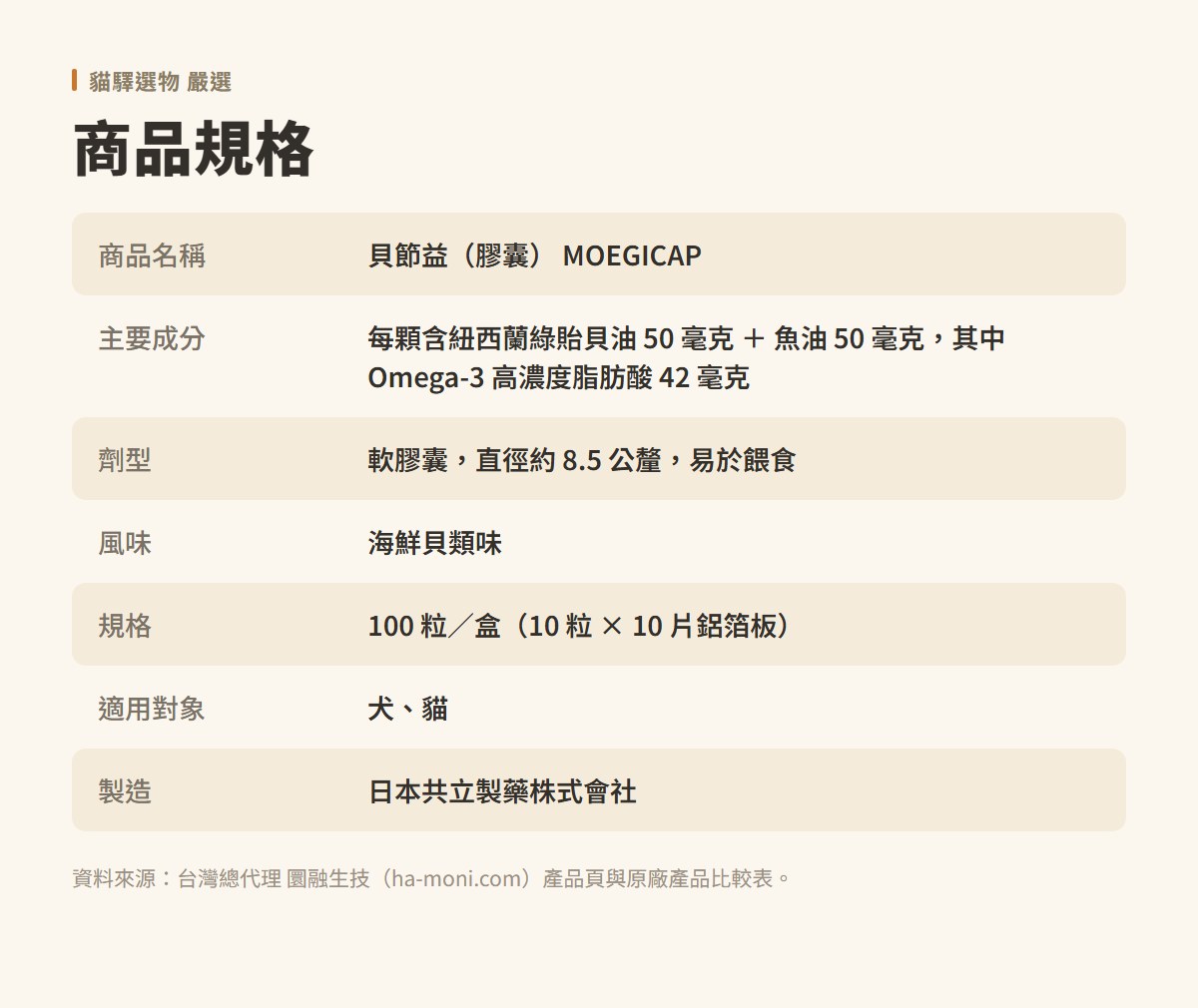Select the ingredient line starting 每顆含紐西蘭綠貽貝油
Screen dimensions: 1198x1008
coord(686,338)
